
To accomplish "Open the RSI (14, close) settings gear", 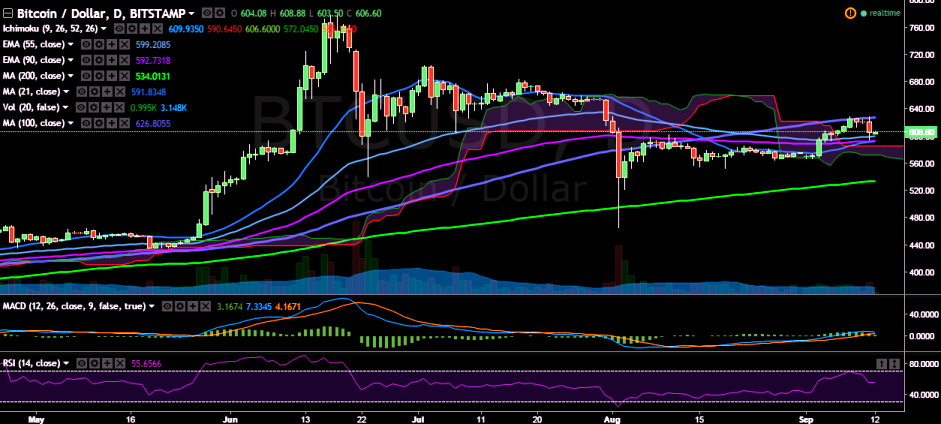I will pos(94,363).
